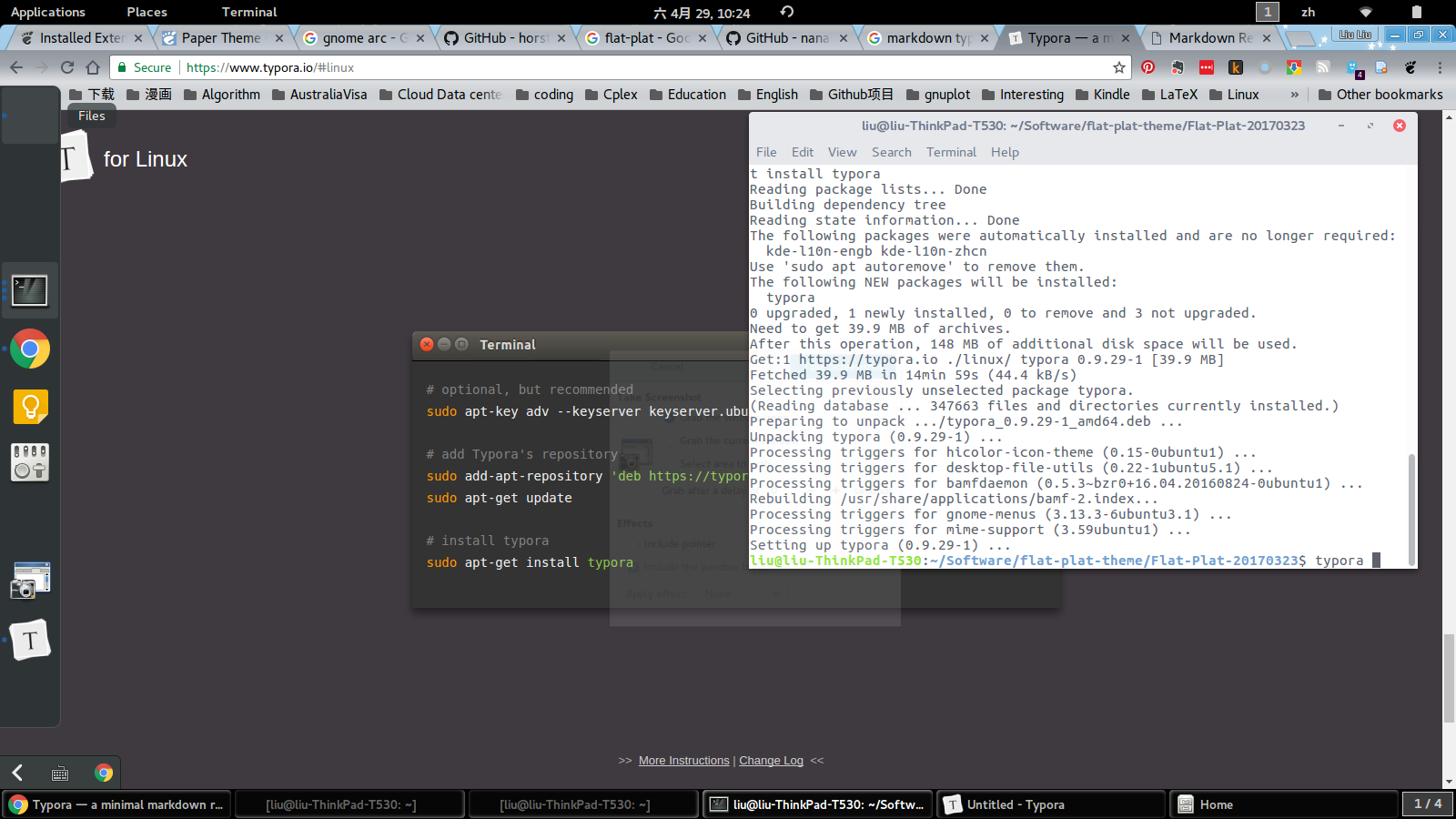Launch Typora from the left dock
The width and height of the screenshot is (1456, 819).
(30, 639)
